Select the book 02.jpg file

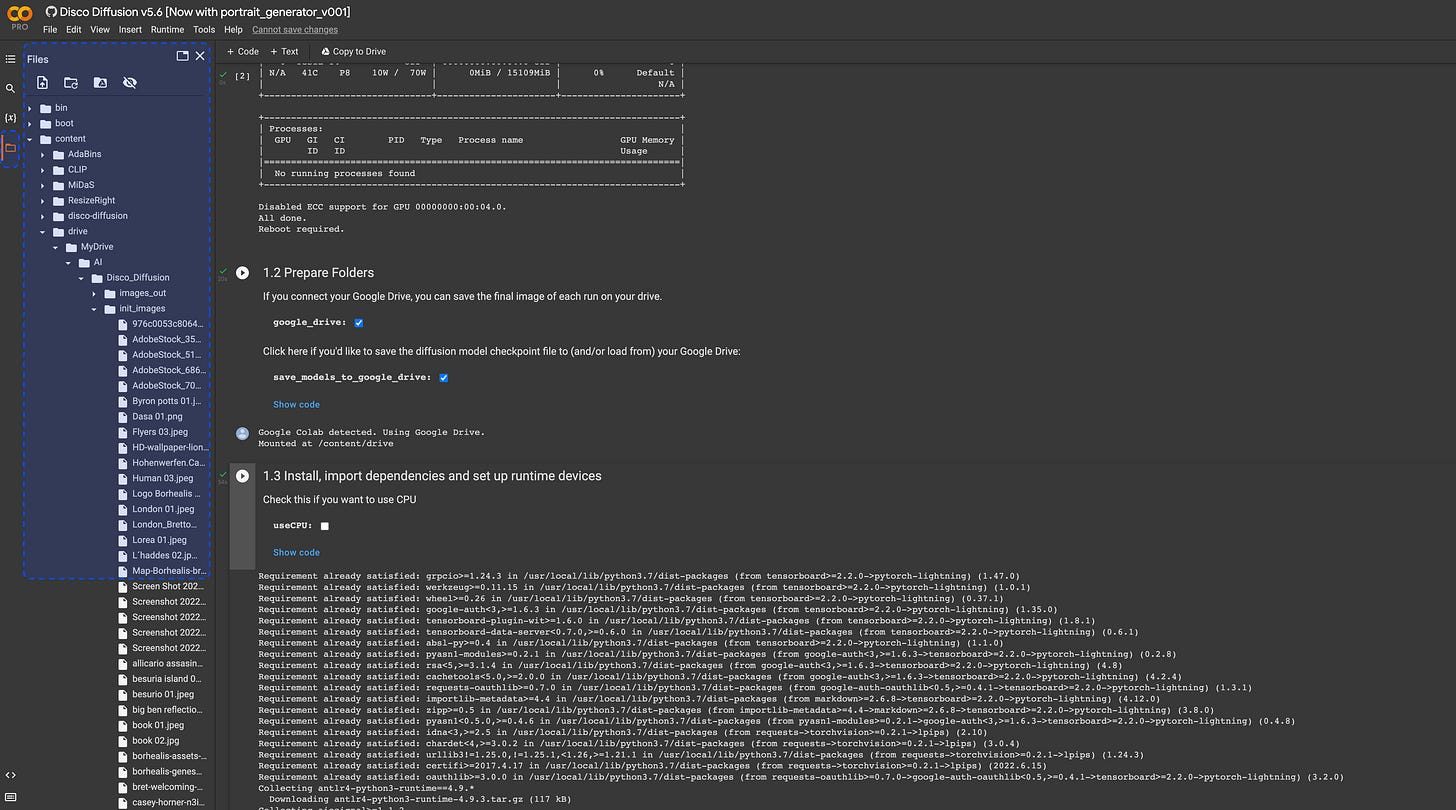156,741
